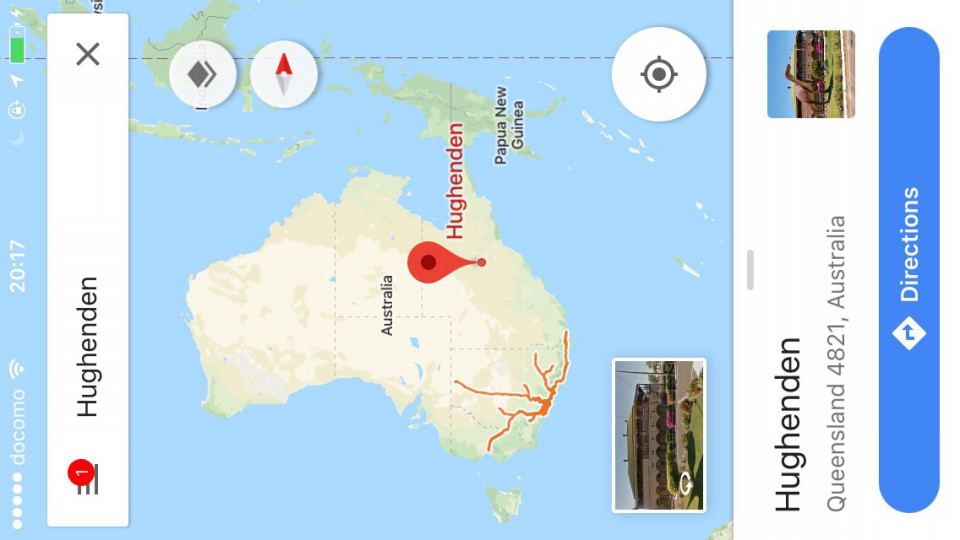Viewport: 960px width, 540px height.
Task: Tap the Wi-Fi signal status icon
Action: (x=17, y=368)
